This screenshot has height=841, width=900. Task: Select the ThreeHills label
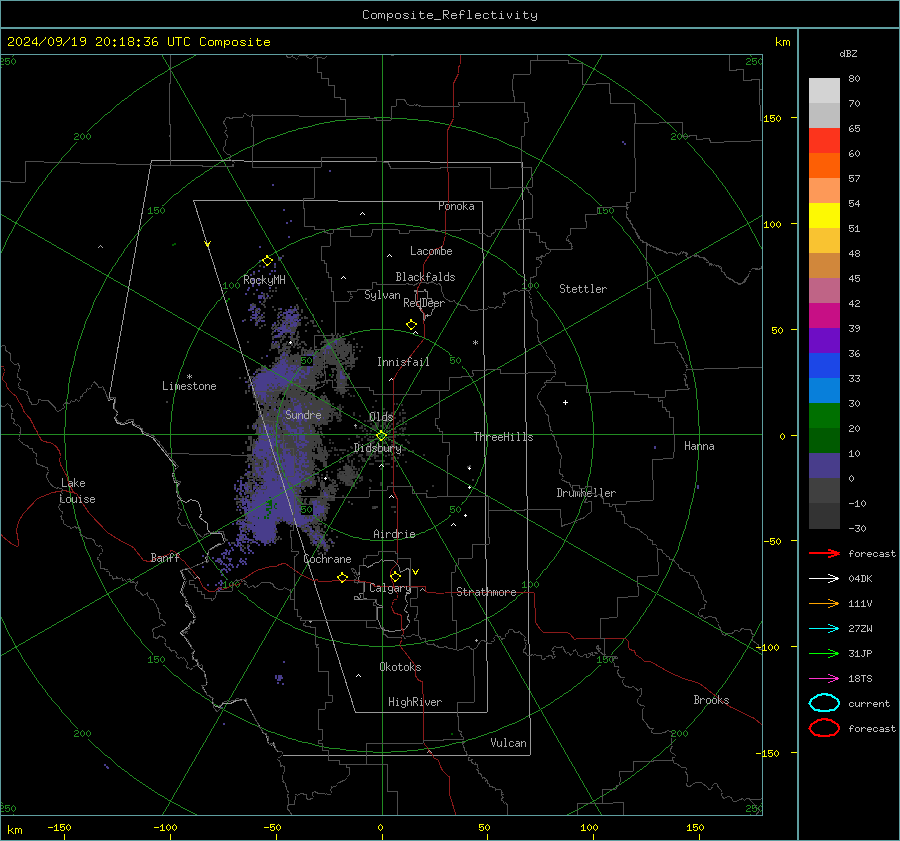coord(503,437)
